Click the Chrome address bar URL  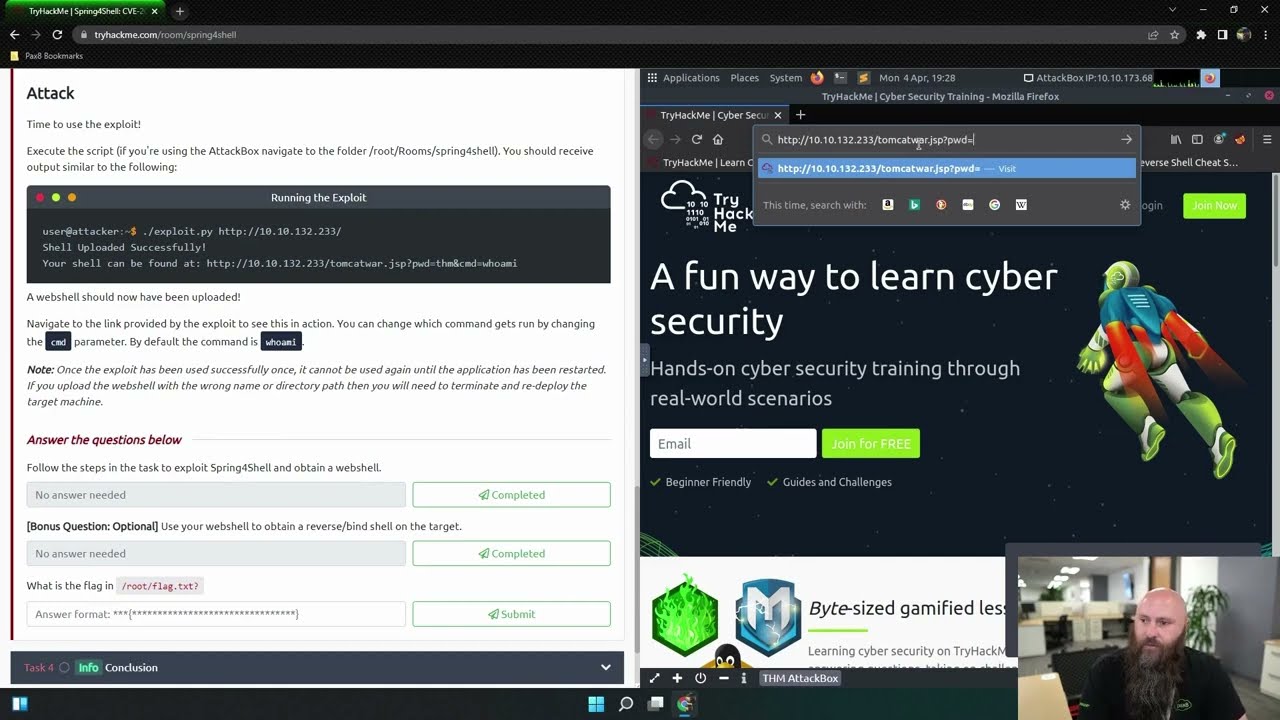tap(165, 34)
